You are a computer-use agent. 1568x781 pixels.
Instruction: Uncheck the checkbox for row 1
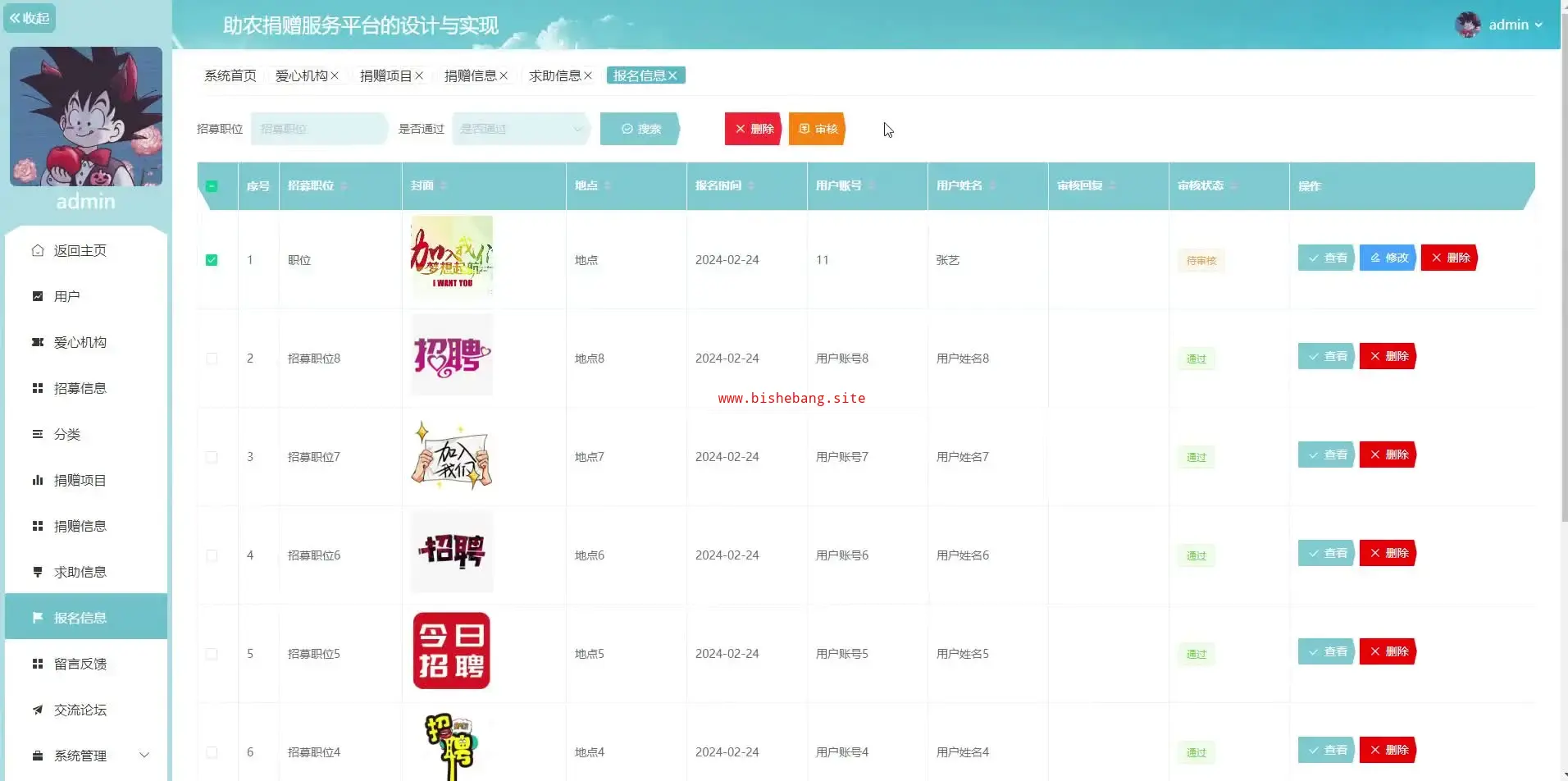click(x=212, y=260)
